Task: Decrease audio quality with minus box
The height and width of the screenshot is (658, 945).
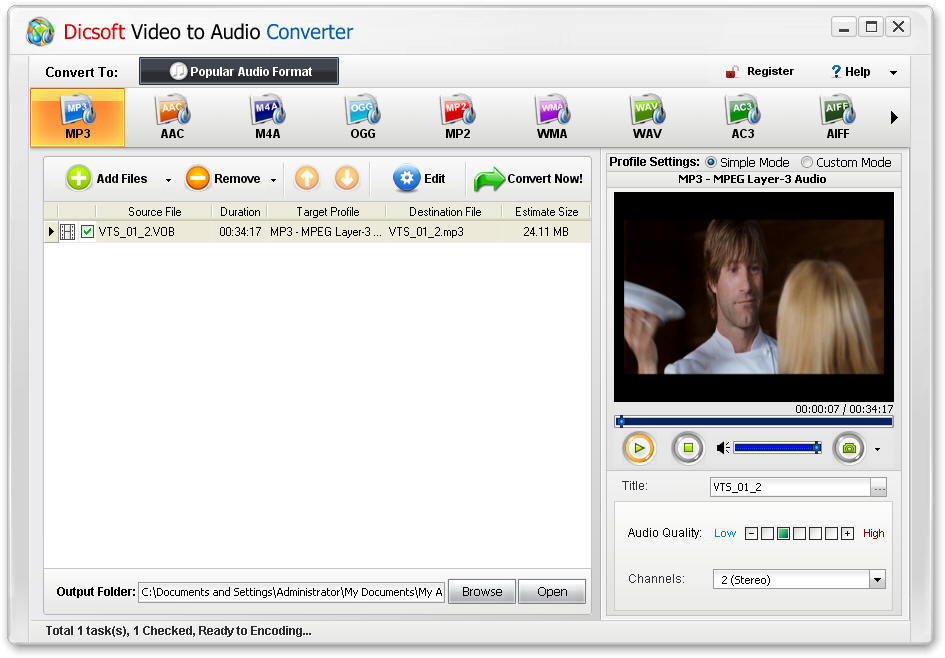Action: pos(751,533)
